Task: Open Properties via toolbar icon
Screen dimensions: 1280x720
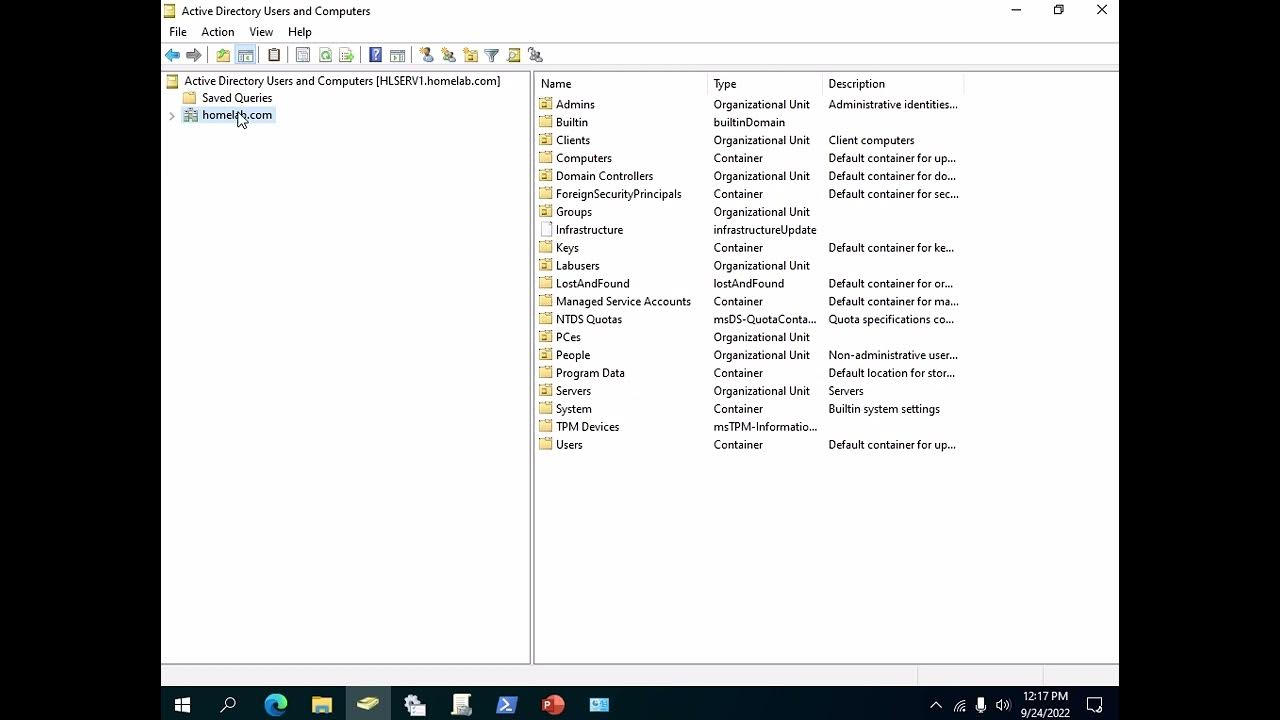Action: [303, 55]
